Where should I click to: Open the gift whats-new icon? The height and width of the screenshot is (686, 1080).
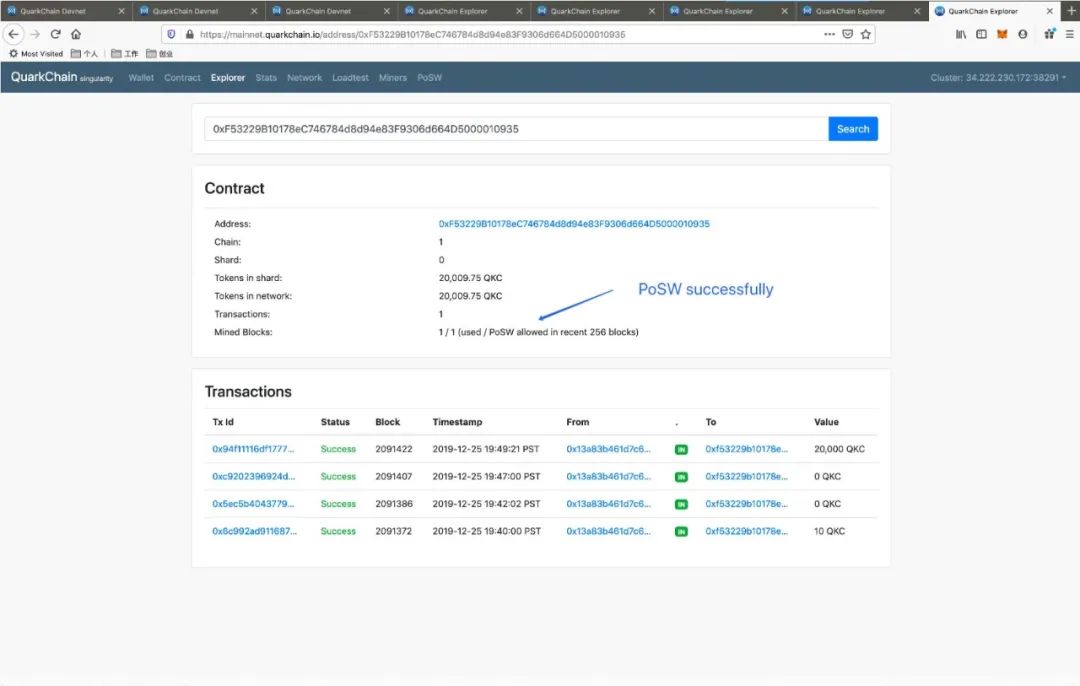(1049, 34)
